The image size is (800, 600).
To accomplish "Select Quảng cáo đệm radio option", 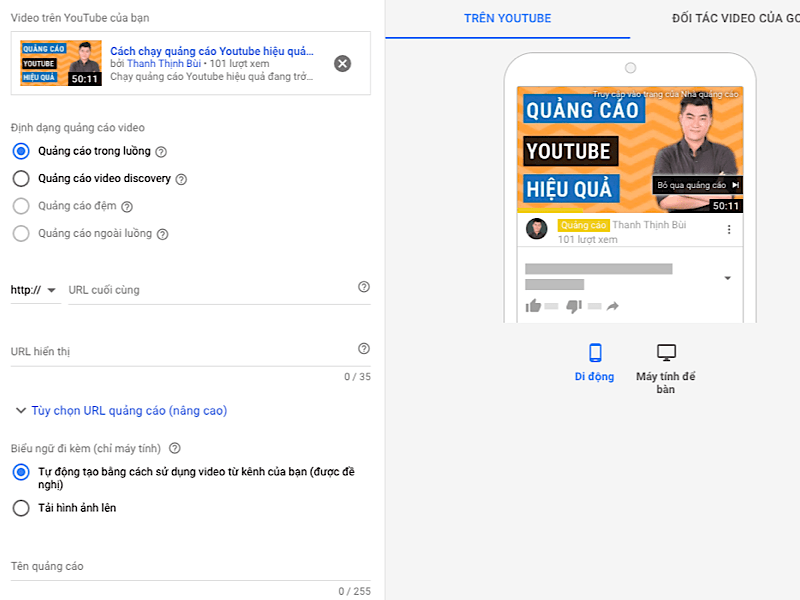I will tap(21, 206).
